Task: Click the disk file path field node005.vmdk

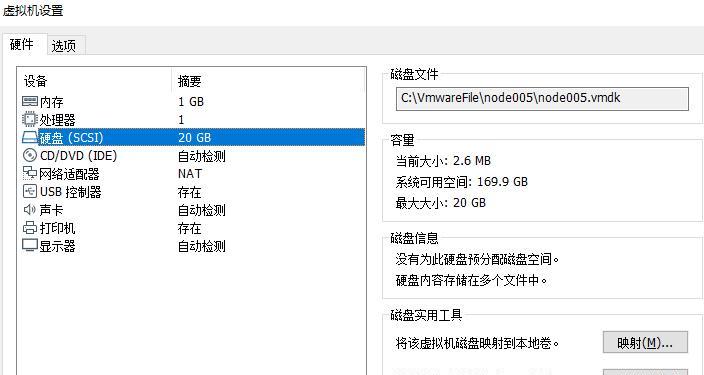Action: tap(542, 99)
